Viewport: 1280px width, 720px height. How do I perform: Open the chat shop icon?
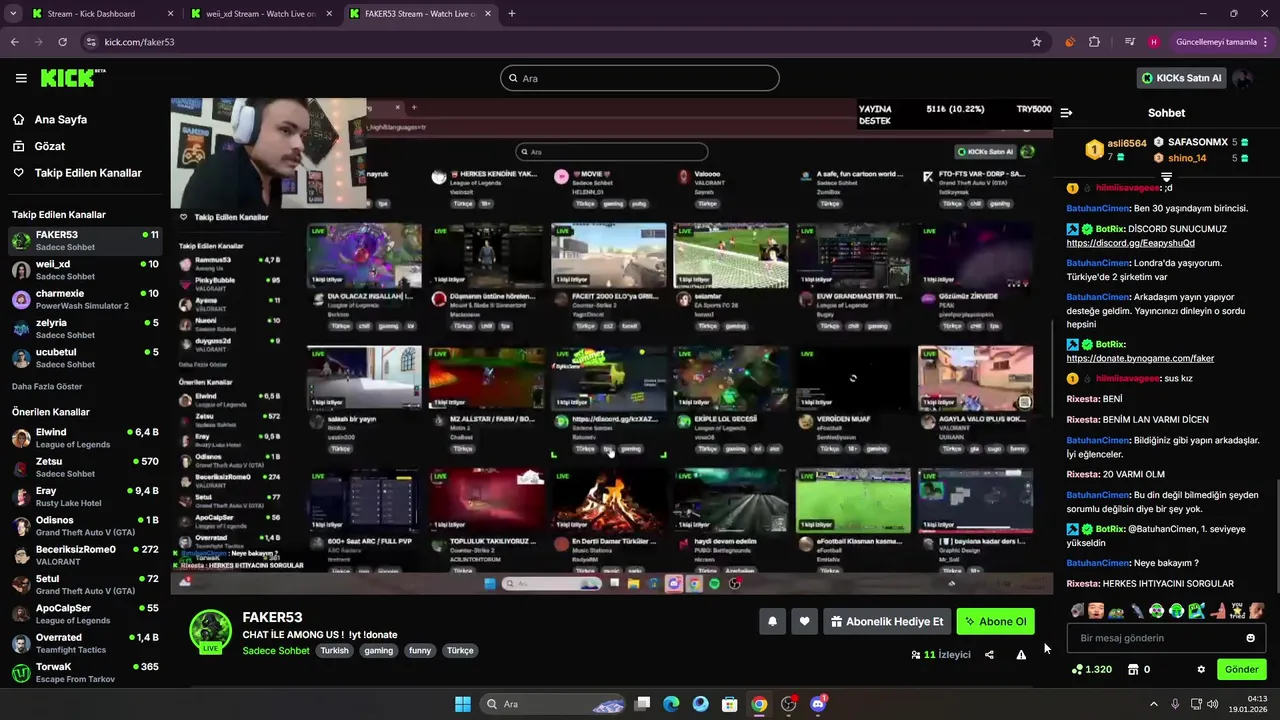click(1133, 669)
